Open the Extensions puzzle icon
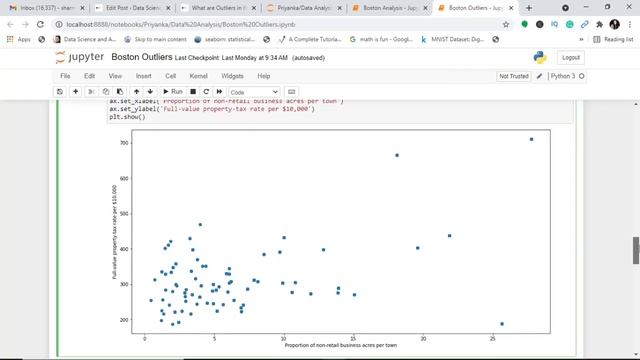This screenshot has width=640, height=360. (600, 24)
